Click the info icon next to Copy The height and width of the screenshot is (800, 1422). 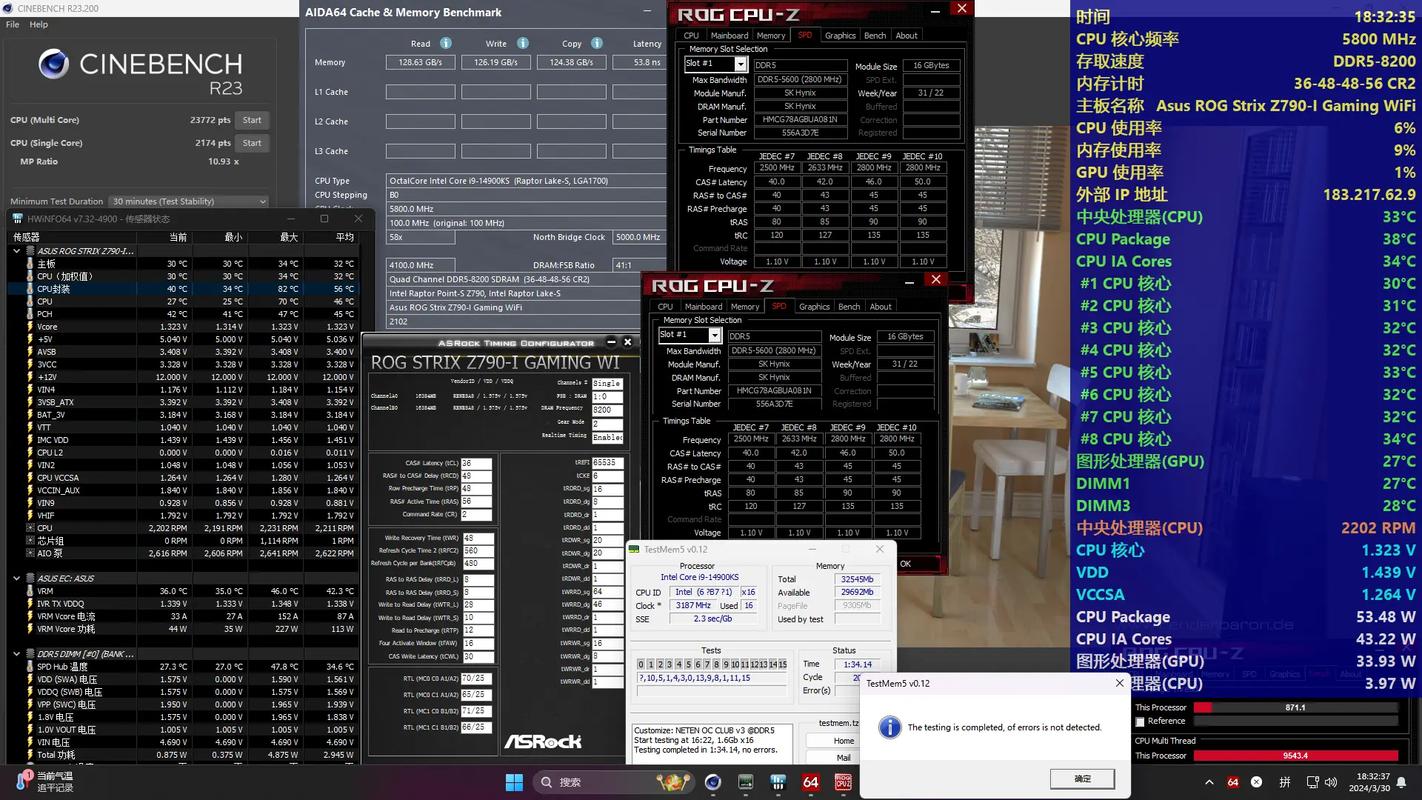coord(596,43)
